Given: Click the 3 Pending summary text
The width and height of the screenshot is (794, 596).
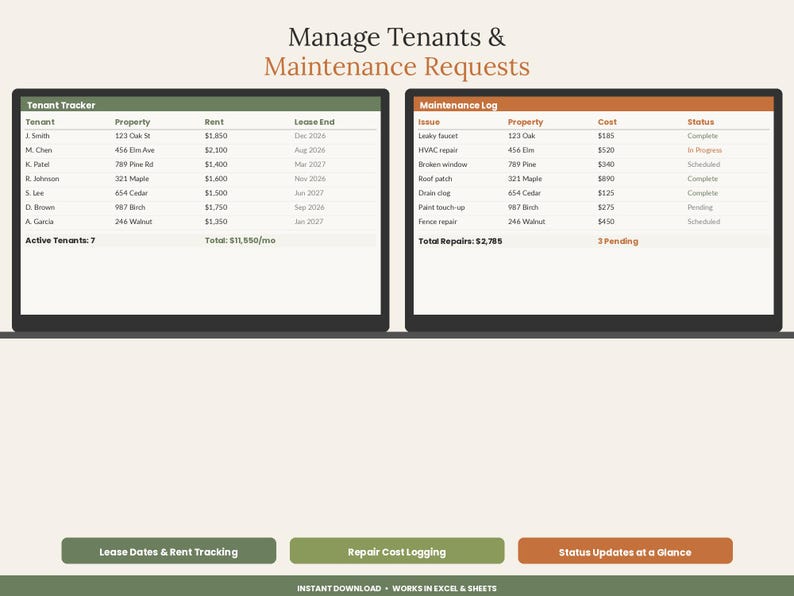Looking at the screenshot, I should coord(618,241).
